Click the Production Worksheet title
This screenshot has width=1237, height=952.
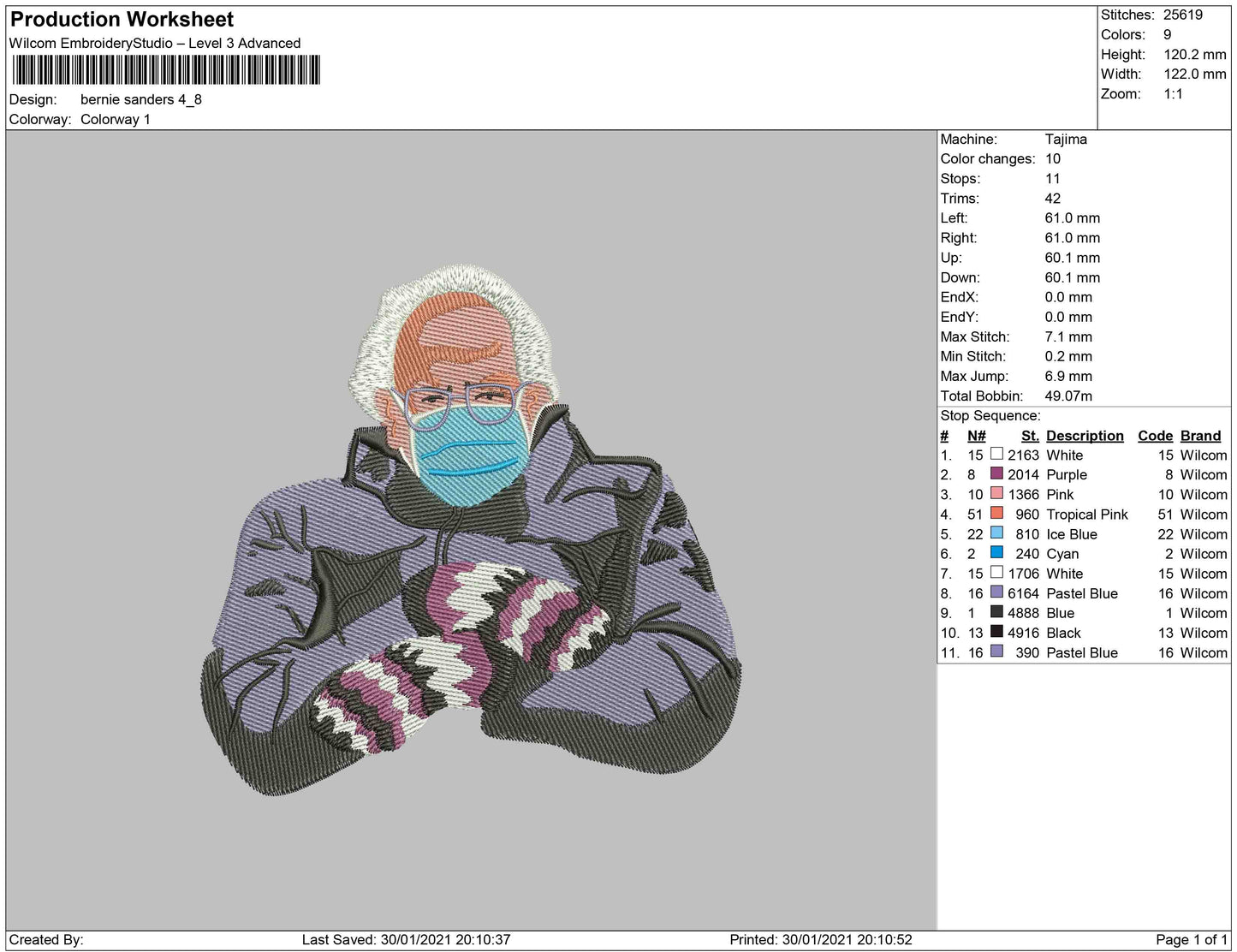122,19
